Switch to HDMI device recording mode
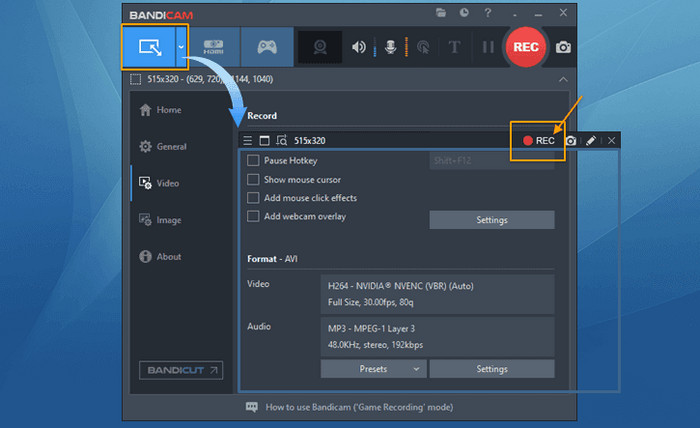The height and width of the screenshot is (428, 700). (x=212, y=46)
